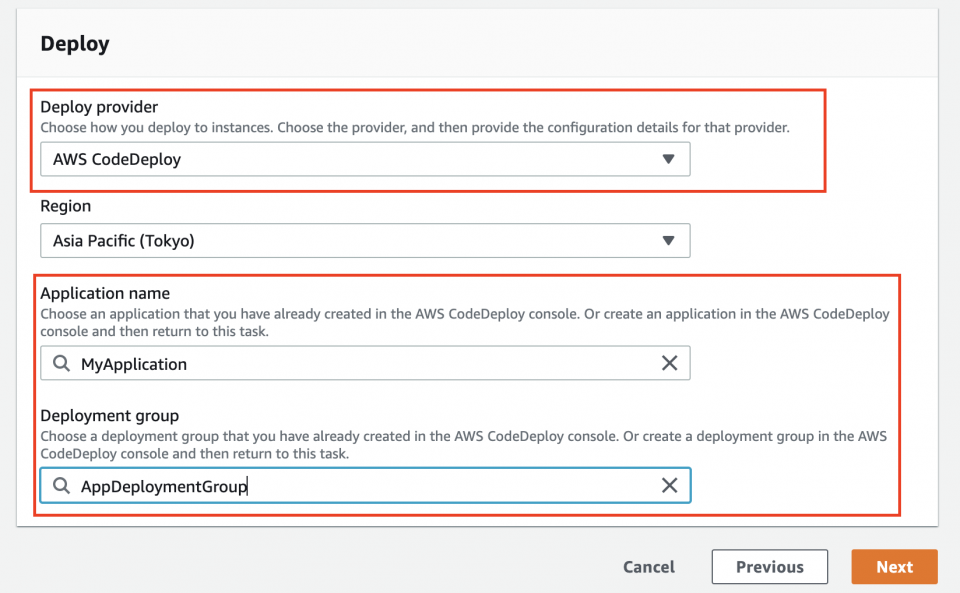Cancel the deploy stage configuration
The image size is (960, 593).
click(648, 566)
